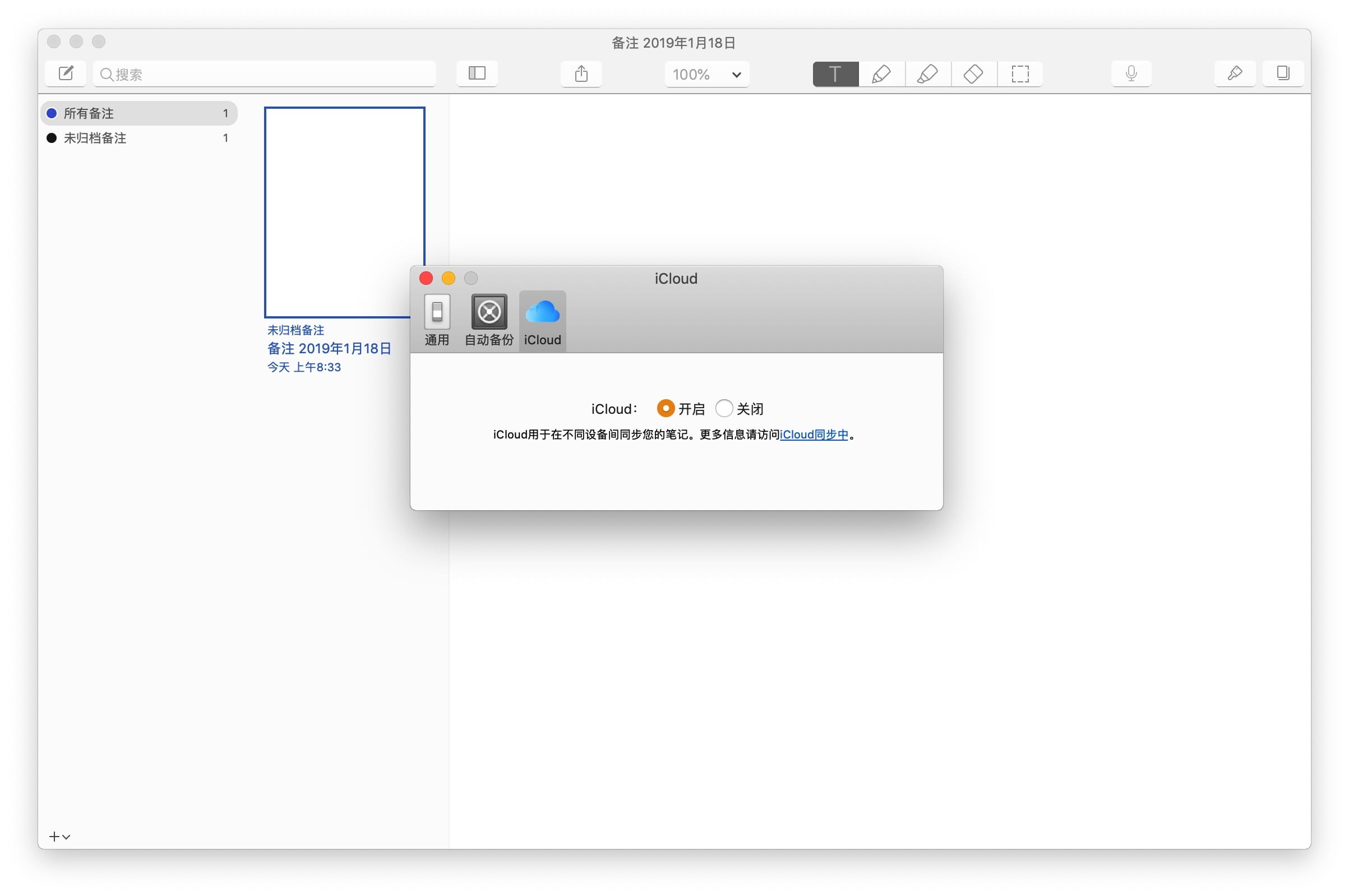Switch to the 通用 preferences tab

[437, 321]
